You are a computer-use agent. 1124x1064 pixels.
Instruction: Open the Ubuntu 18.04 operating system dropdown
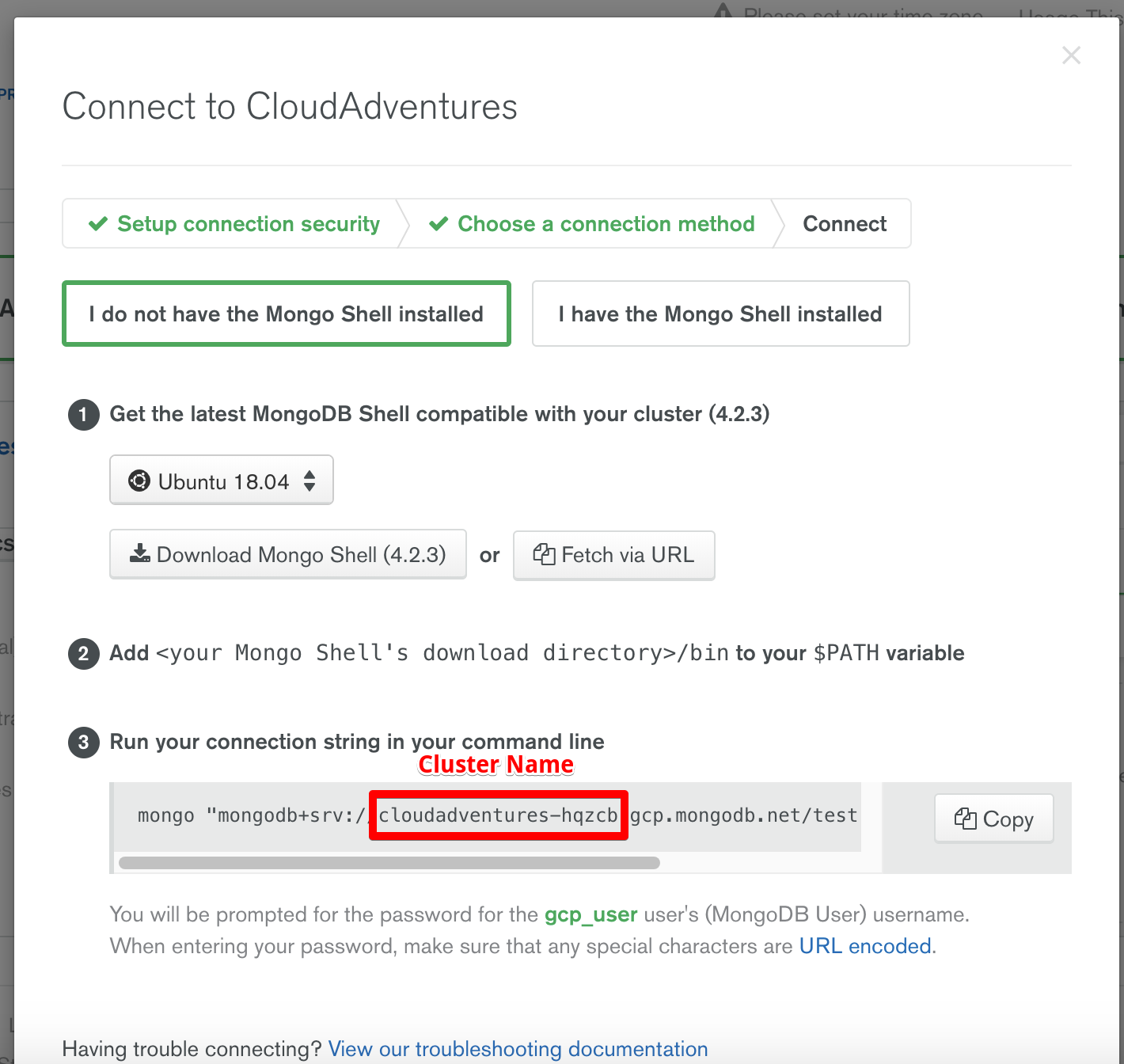[221, 481]
